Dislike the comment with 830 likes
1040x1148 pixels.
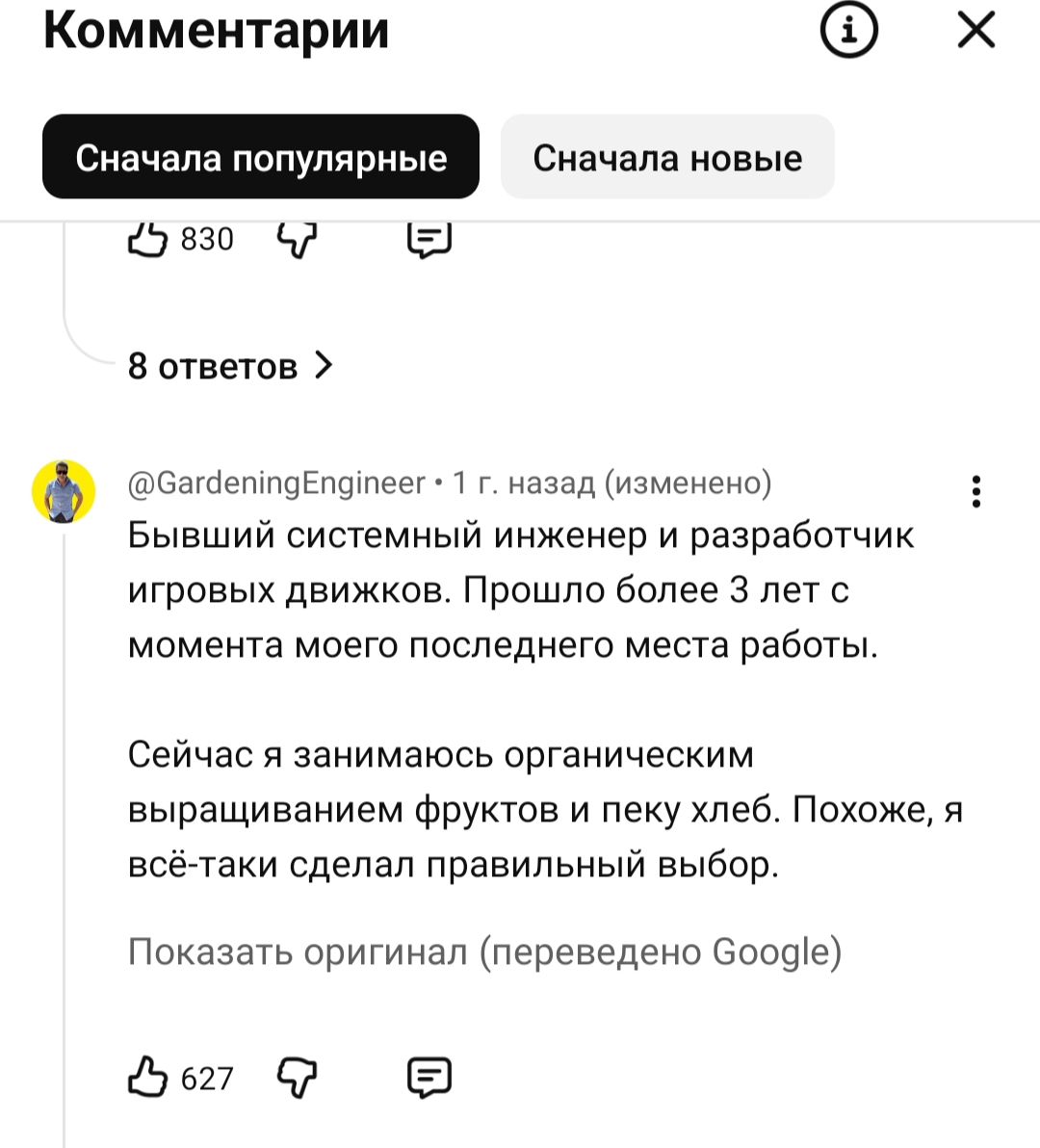(x=297, y=240)
